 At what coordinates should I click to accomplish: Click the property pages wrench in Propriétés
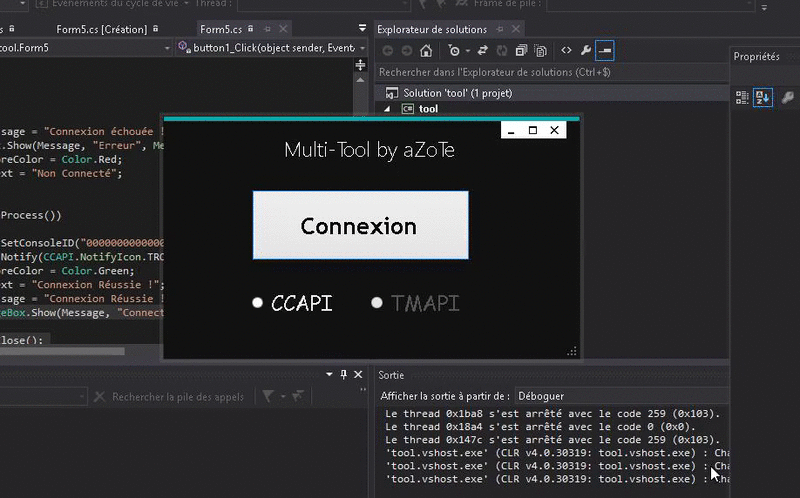(x=787, y=97)
